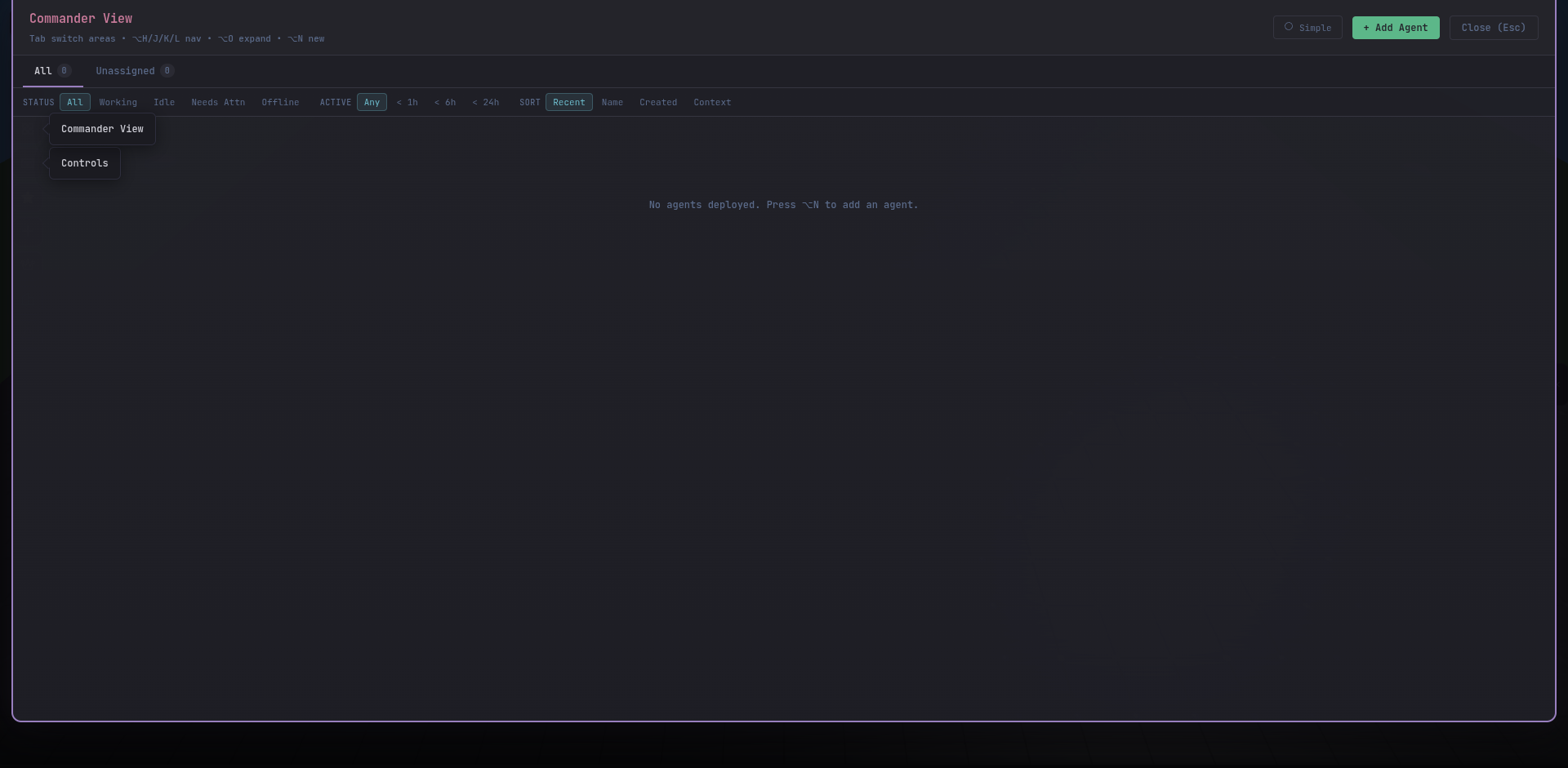1568x768 pixels.
Task: Switch to the All agents tab
Action: pos(52,71)
